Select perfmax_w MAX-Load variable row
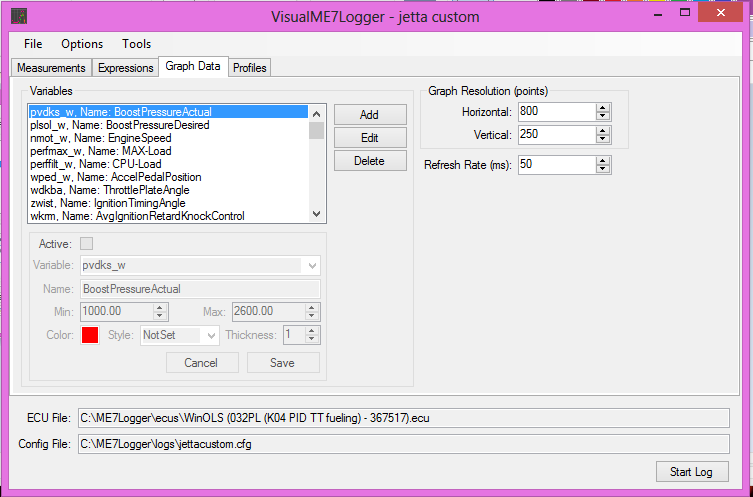The height and width of the screenshot is (497, 753). (168, 151)
